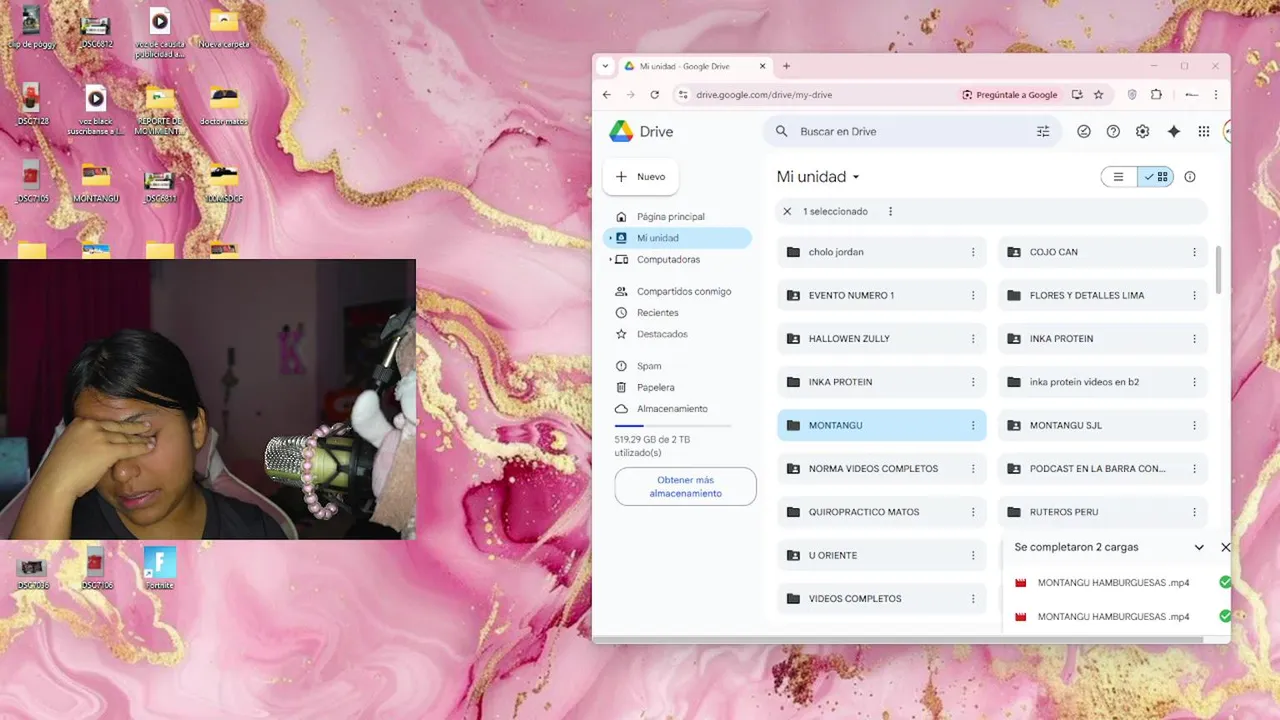Screen dimensions: 1280x720
Task: Select the QUIROPRACTICO MATOS folder
Action: [x=881, y=512]
